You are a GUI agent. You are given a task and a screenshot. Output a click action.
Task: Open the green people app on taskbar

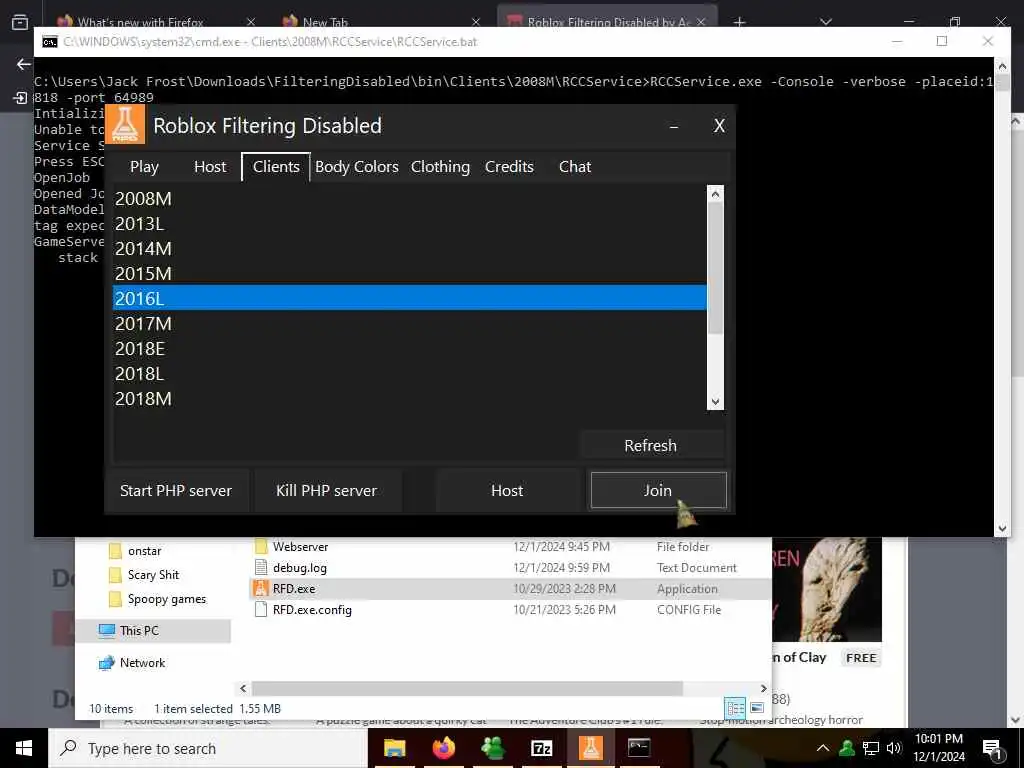493,748
